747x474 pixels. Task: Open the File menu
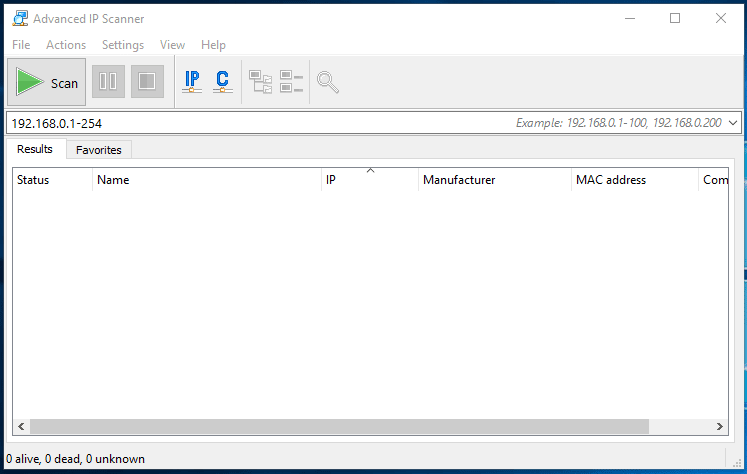click(x=21, y=45)
